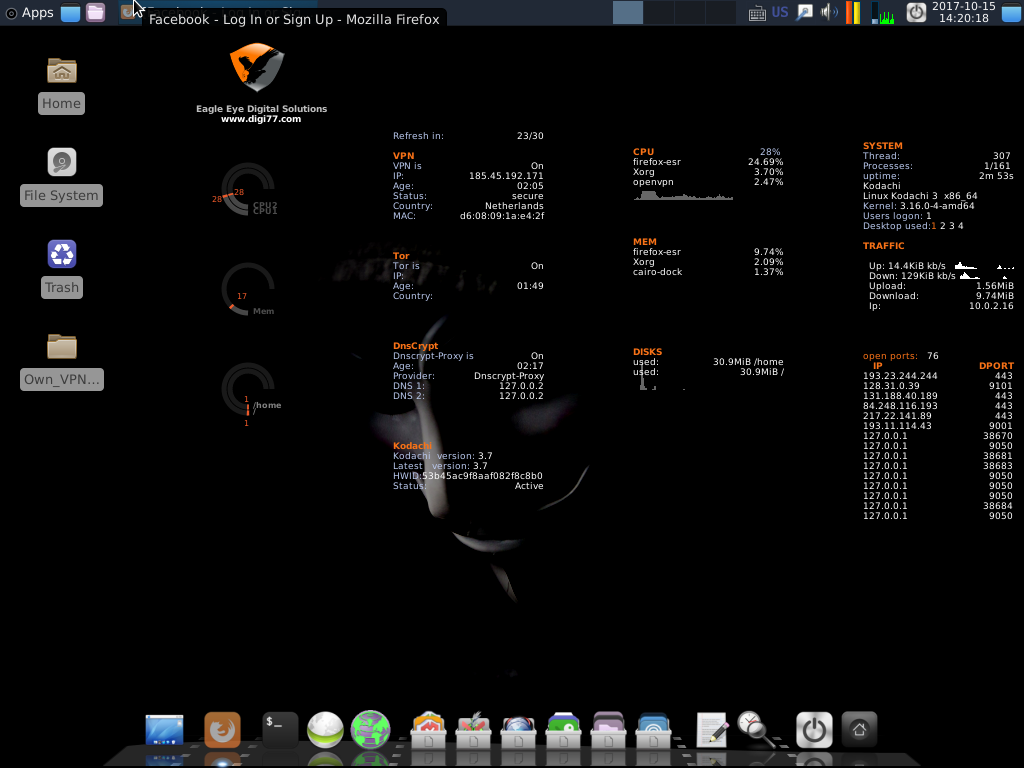Switch to the first workspace in pager

click(628, 12)
